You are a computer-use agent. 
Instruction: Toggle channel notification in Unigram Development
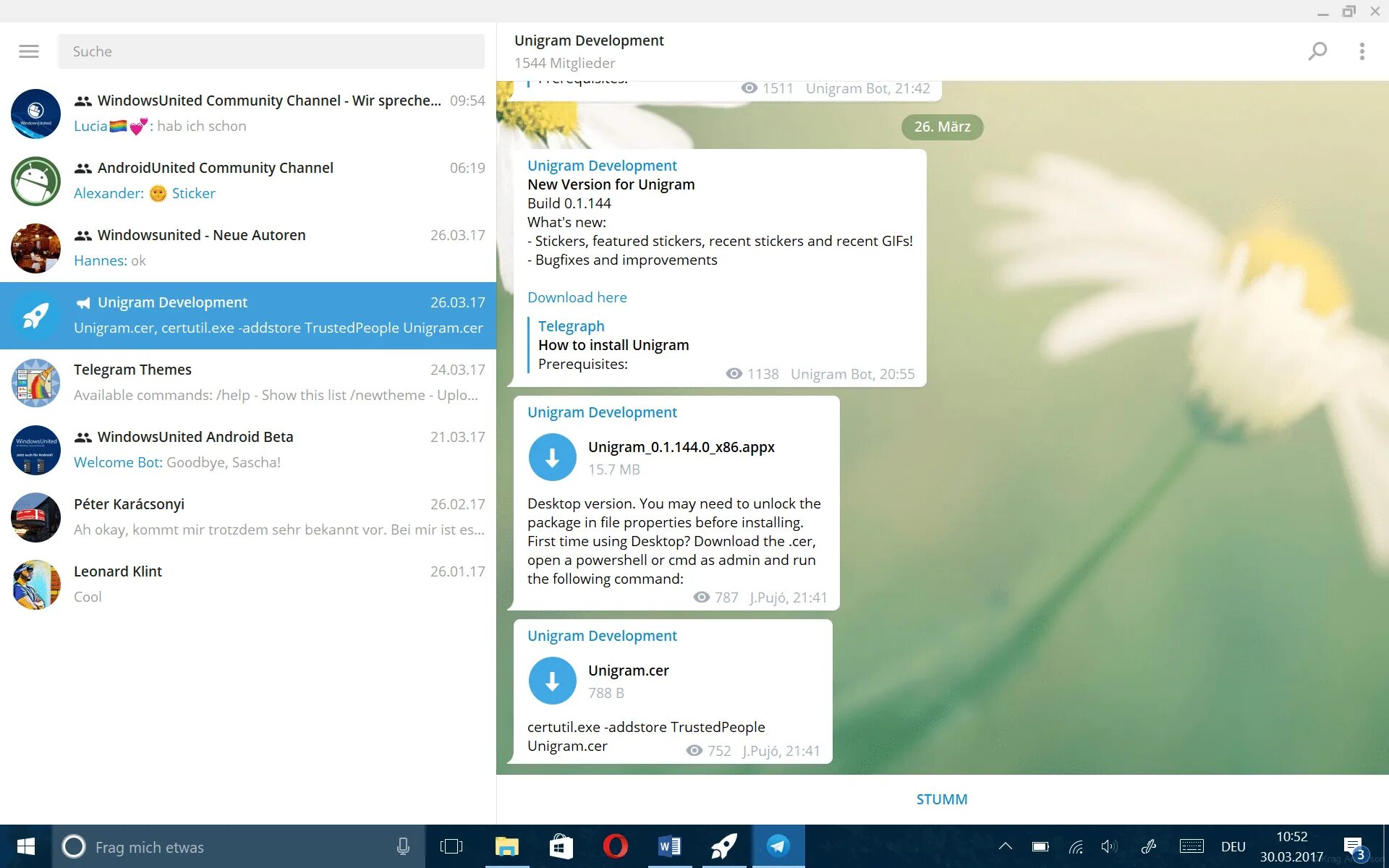[941, 798]
